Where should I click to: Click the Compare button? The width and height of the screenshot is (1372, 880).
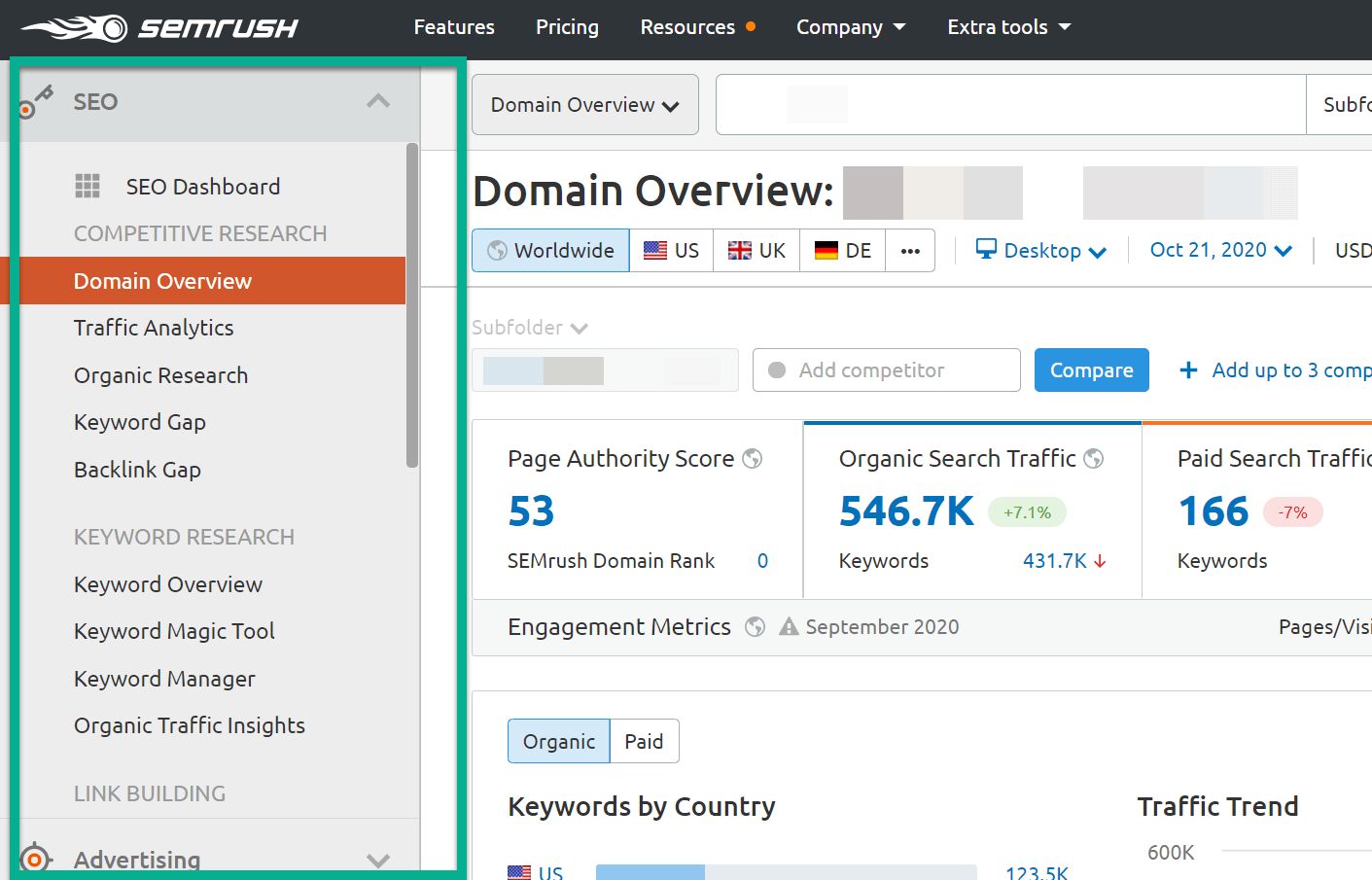click(x=1092, y=370)
